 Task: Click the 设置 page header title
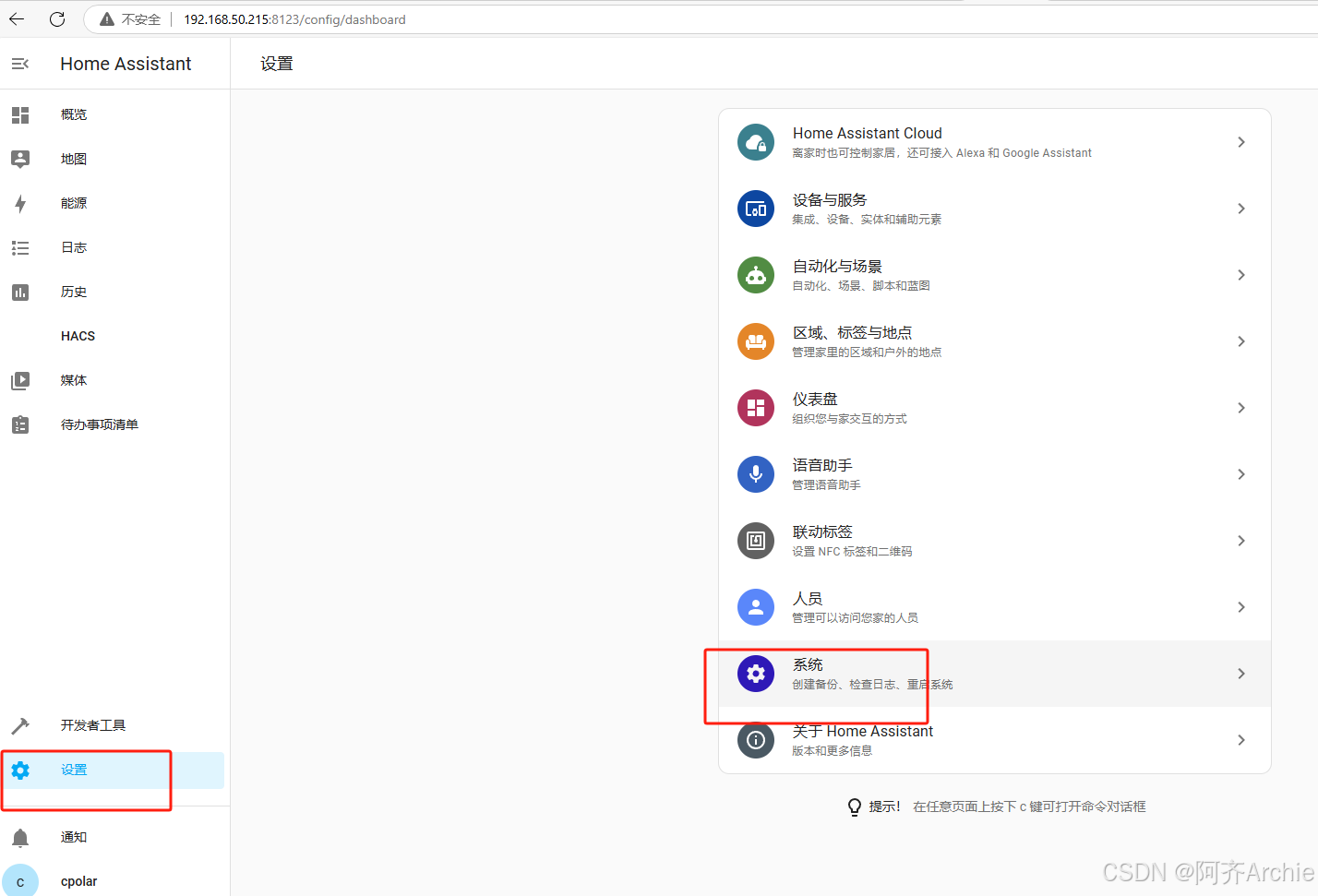[277, 64]
